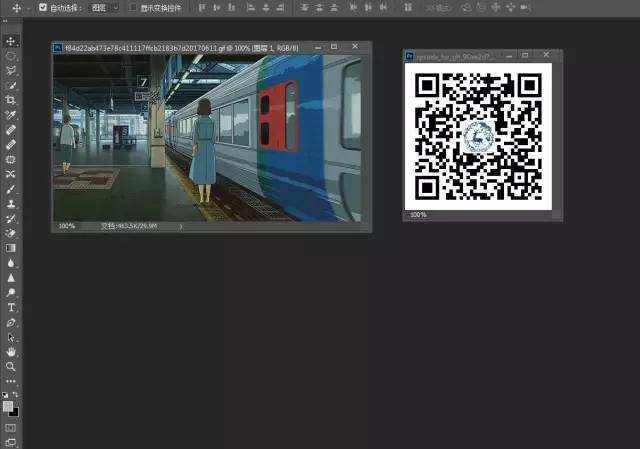Pick the Eyedropper tool

12,115
